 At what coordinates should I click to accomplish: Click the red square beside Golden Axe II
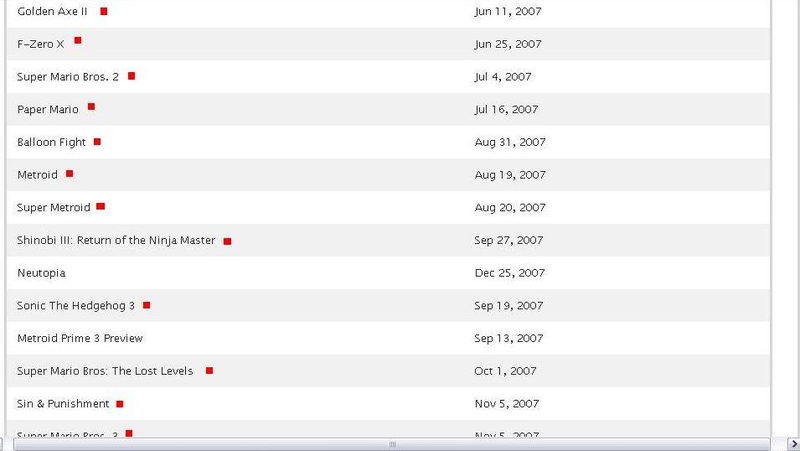point(104,11)
